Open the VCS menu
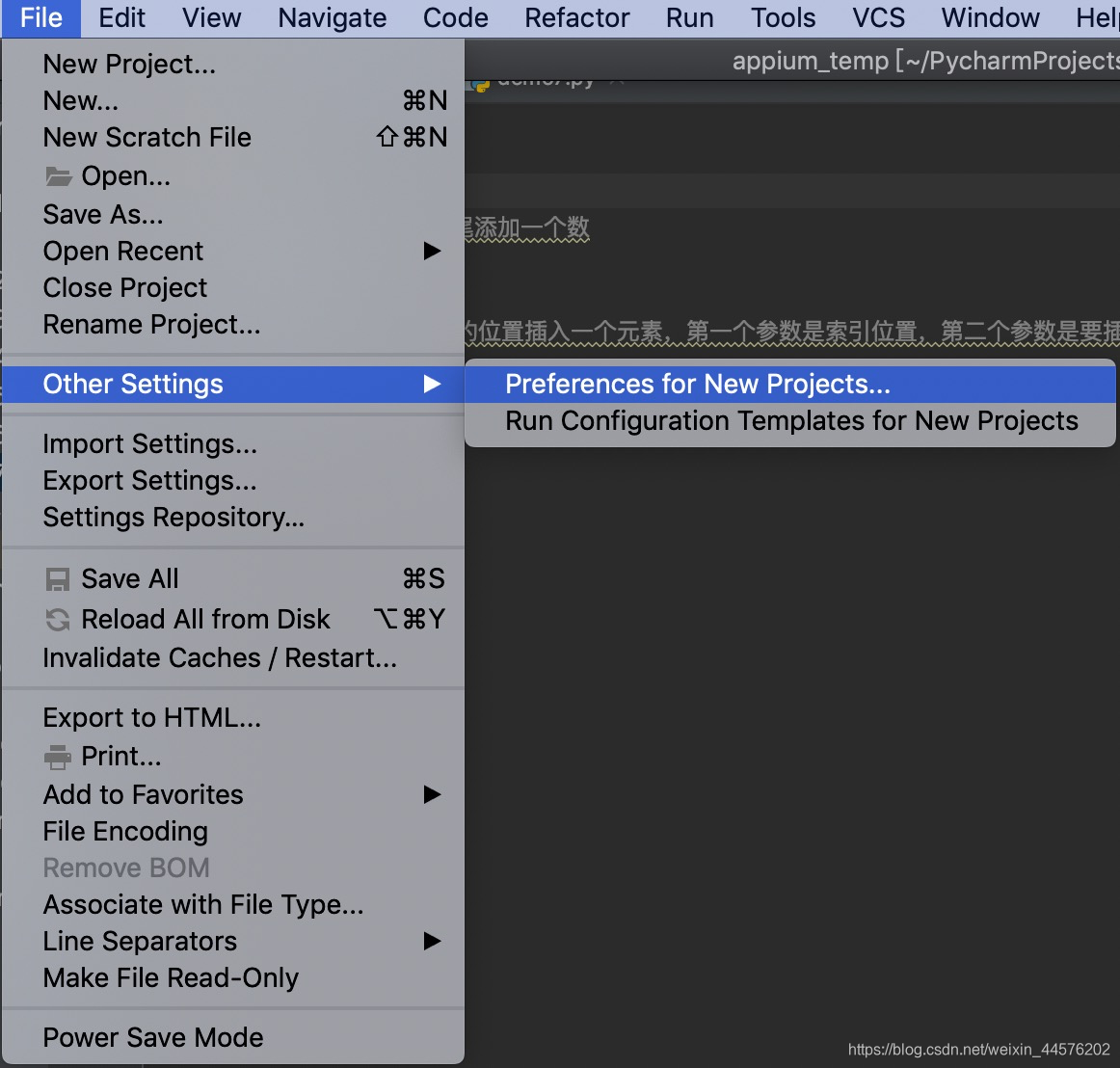Viewport: 1120px width, 1068px height. (879, 18)
